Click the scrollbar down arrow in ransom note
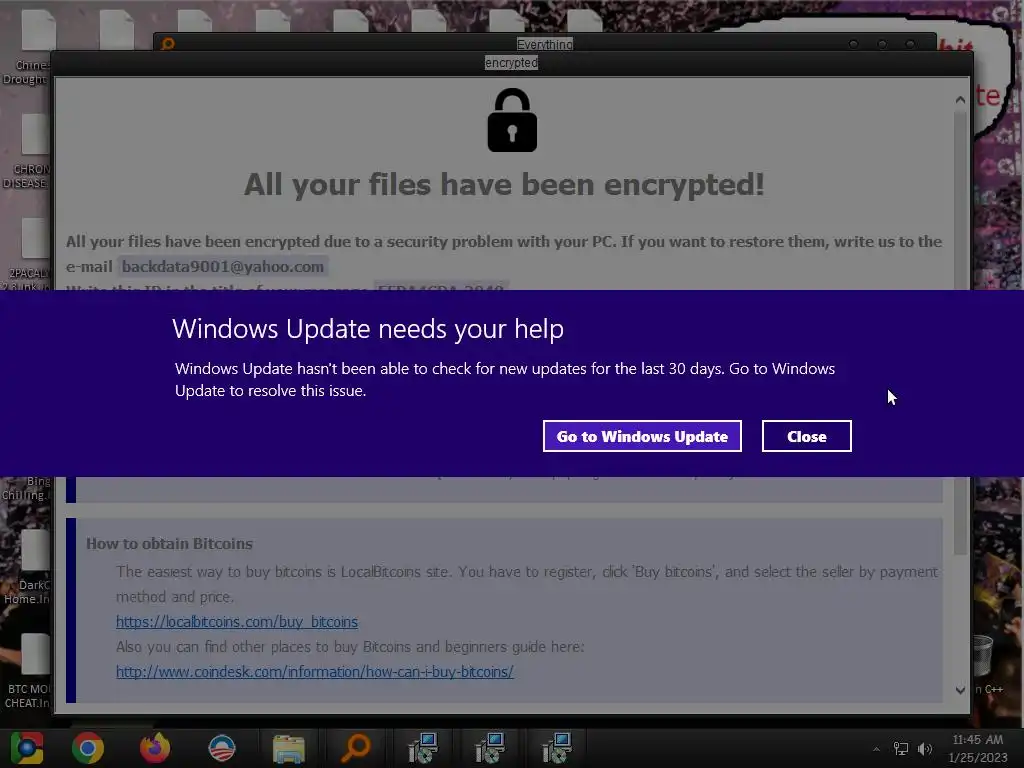 tap(960, 690)
